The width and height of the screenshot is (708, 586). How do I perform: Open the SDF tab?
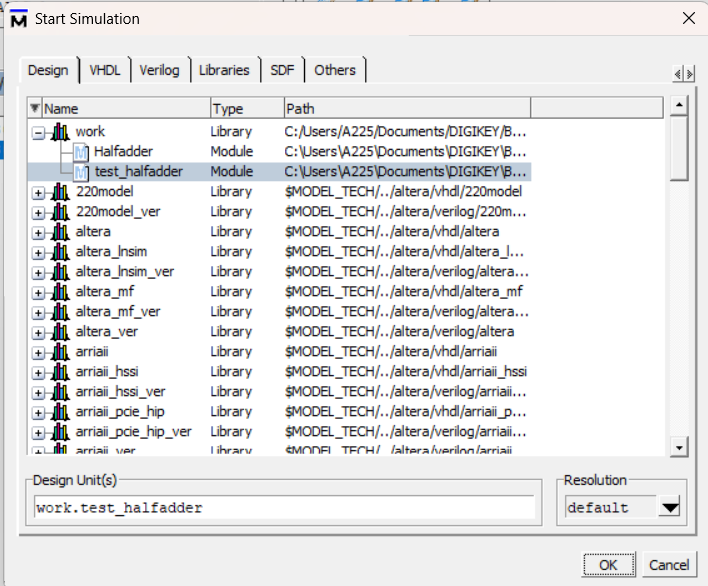(281, 70)
